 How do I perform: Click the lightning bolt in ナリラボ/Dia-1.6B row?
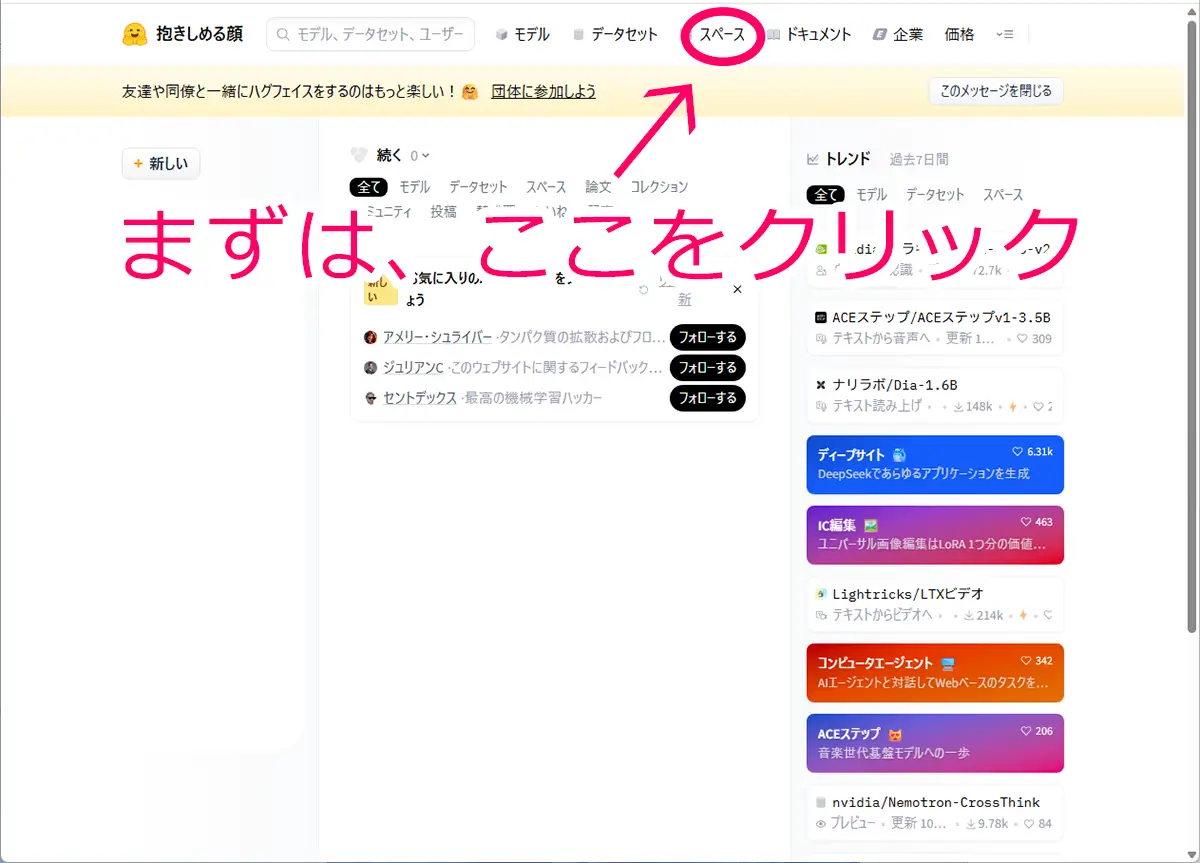[x=1013, y=407]
